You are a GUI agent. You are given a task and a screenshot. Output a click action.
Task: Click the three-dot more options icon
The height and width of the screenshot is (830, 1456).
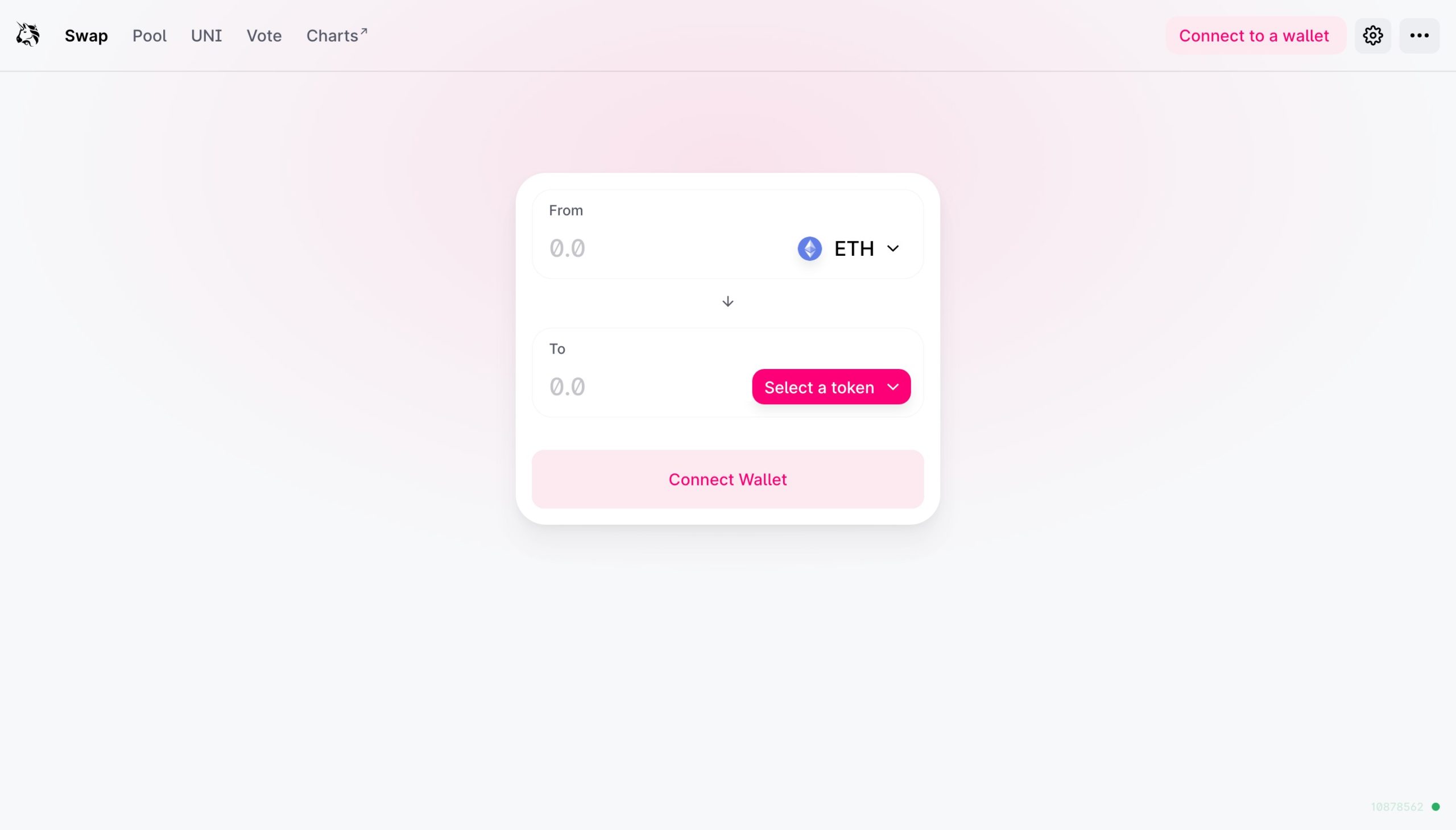click(x=1419, y=35)
